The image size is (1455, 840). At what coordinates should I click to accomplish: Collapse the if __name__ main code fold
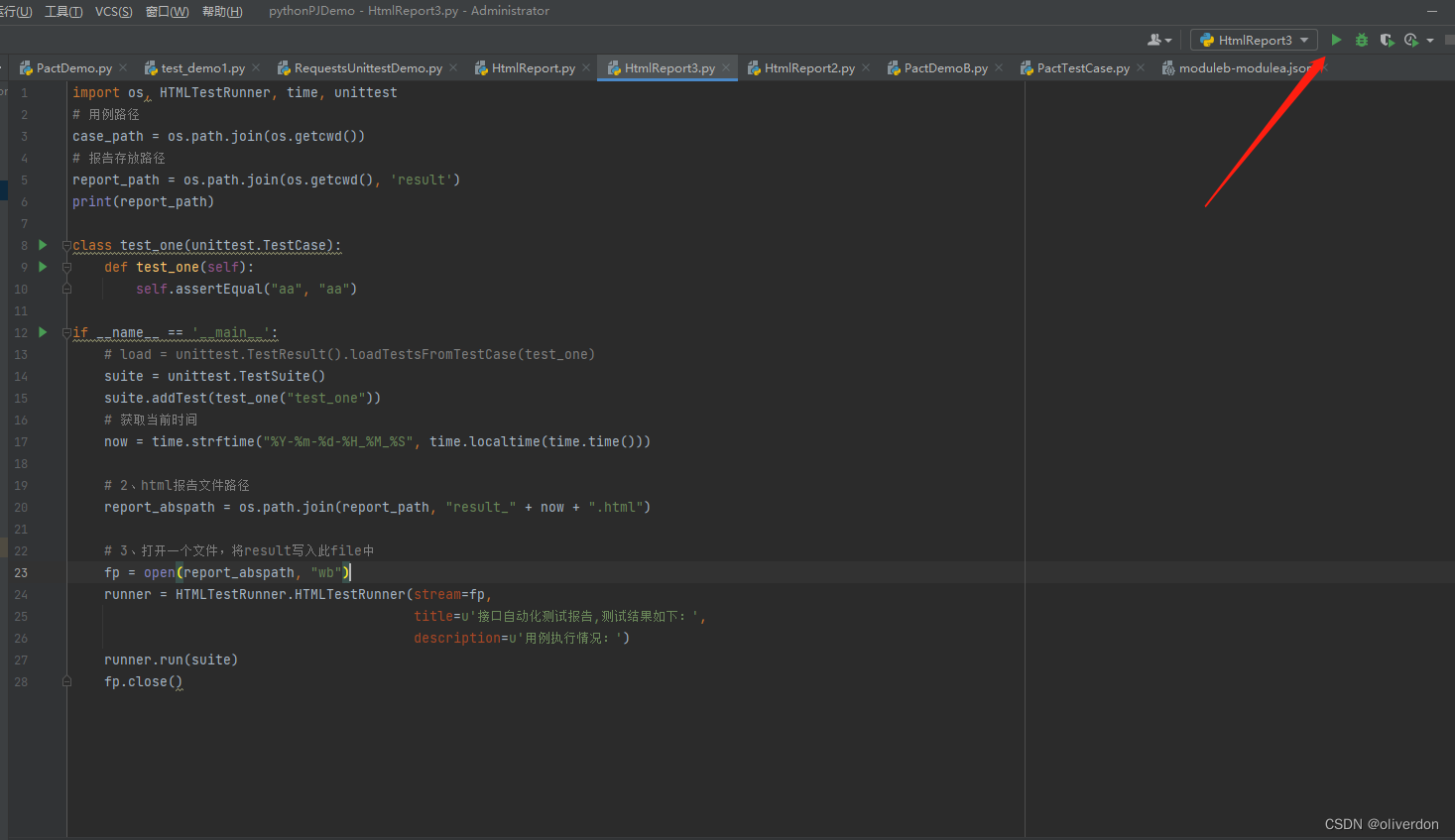coord(65,332)
